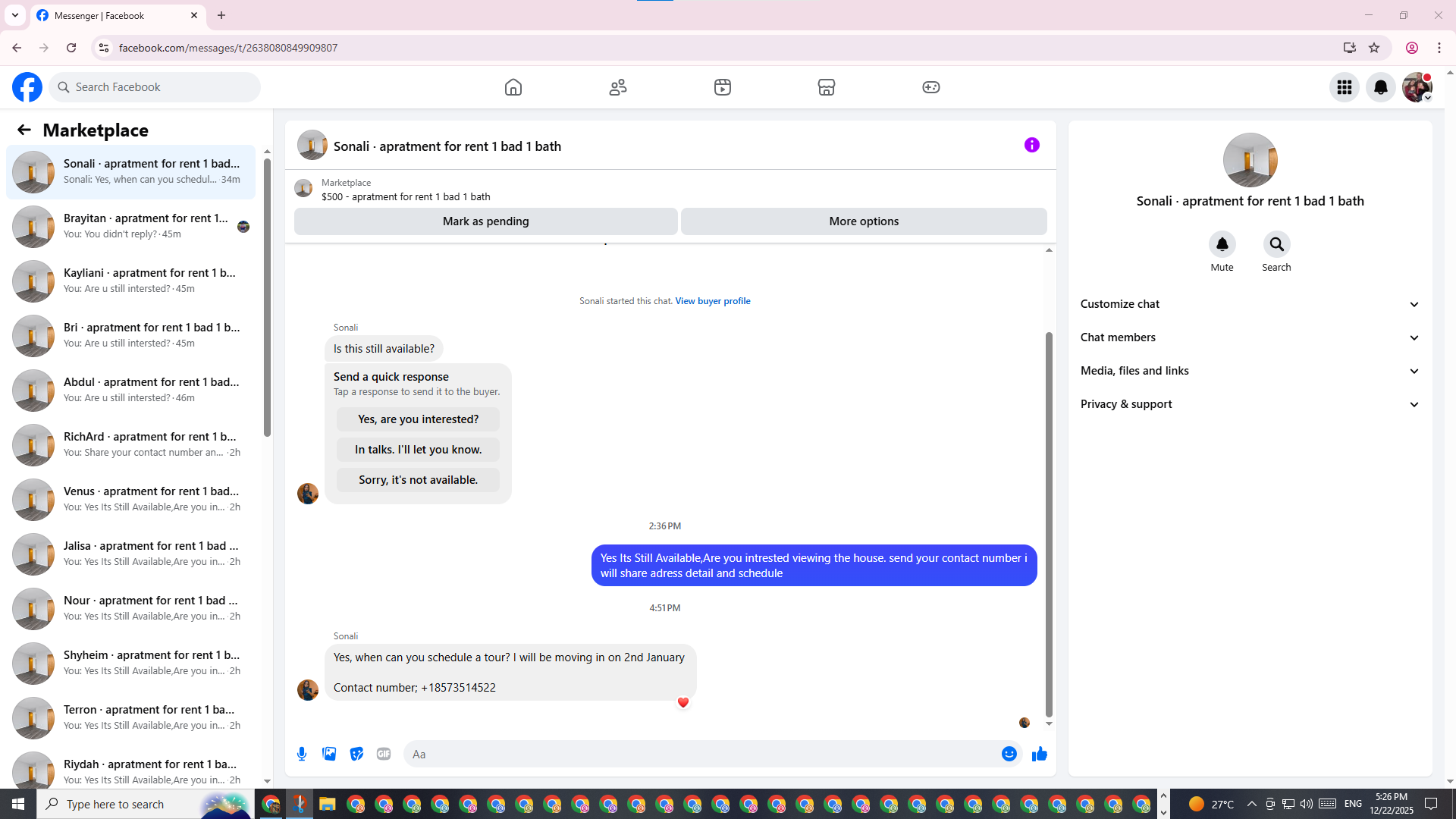
Task: Search within the conversation
Action: click(x=1276, y=245)
